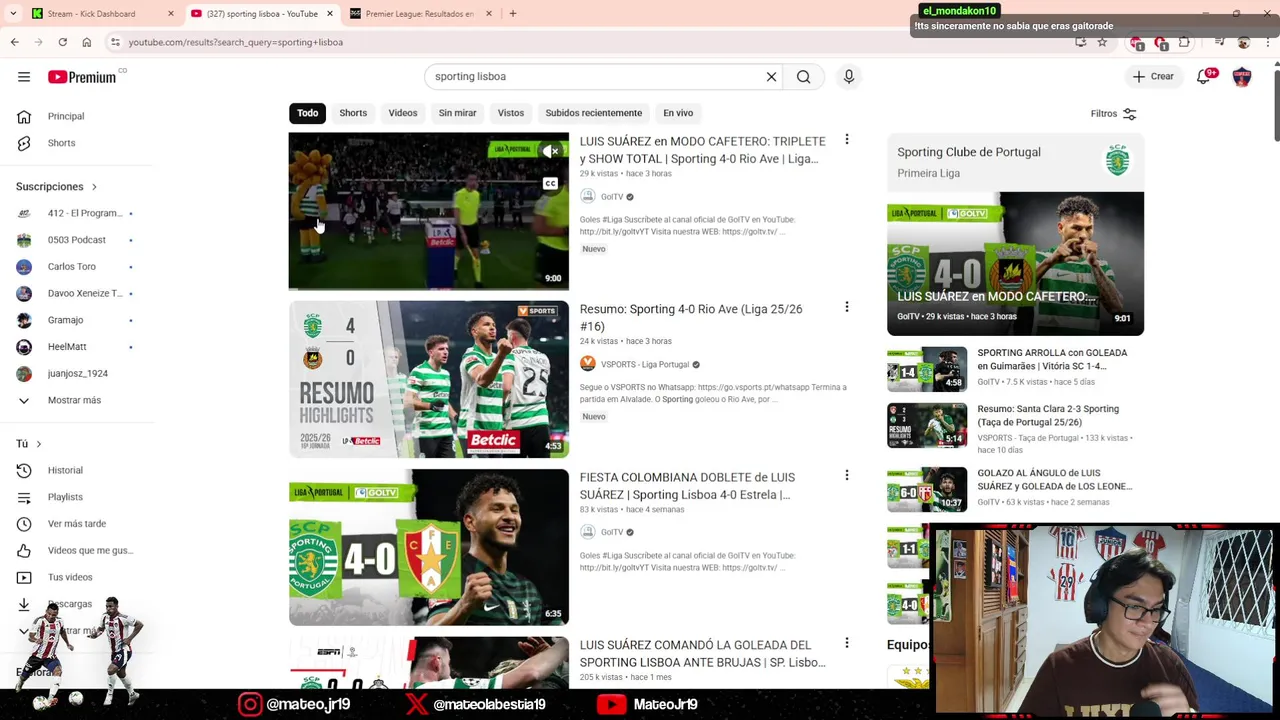Screen dimensions: 1280x720
Task: Open options for Resumo Sporting 4-0 Rio Ave
Action: [846, 308]
